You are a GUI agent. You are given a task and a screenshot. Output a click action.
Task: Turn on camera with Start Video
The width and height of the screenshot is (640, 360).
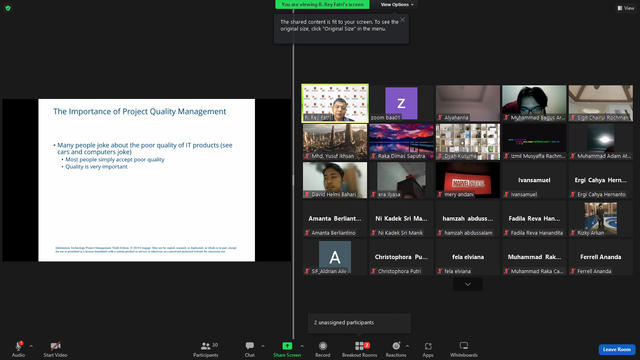tap(55, 349)
